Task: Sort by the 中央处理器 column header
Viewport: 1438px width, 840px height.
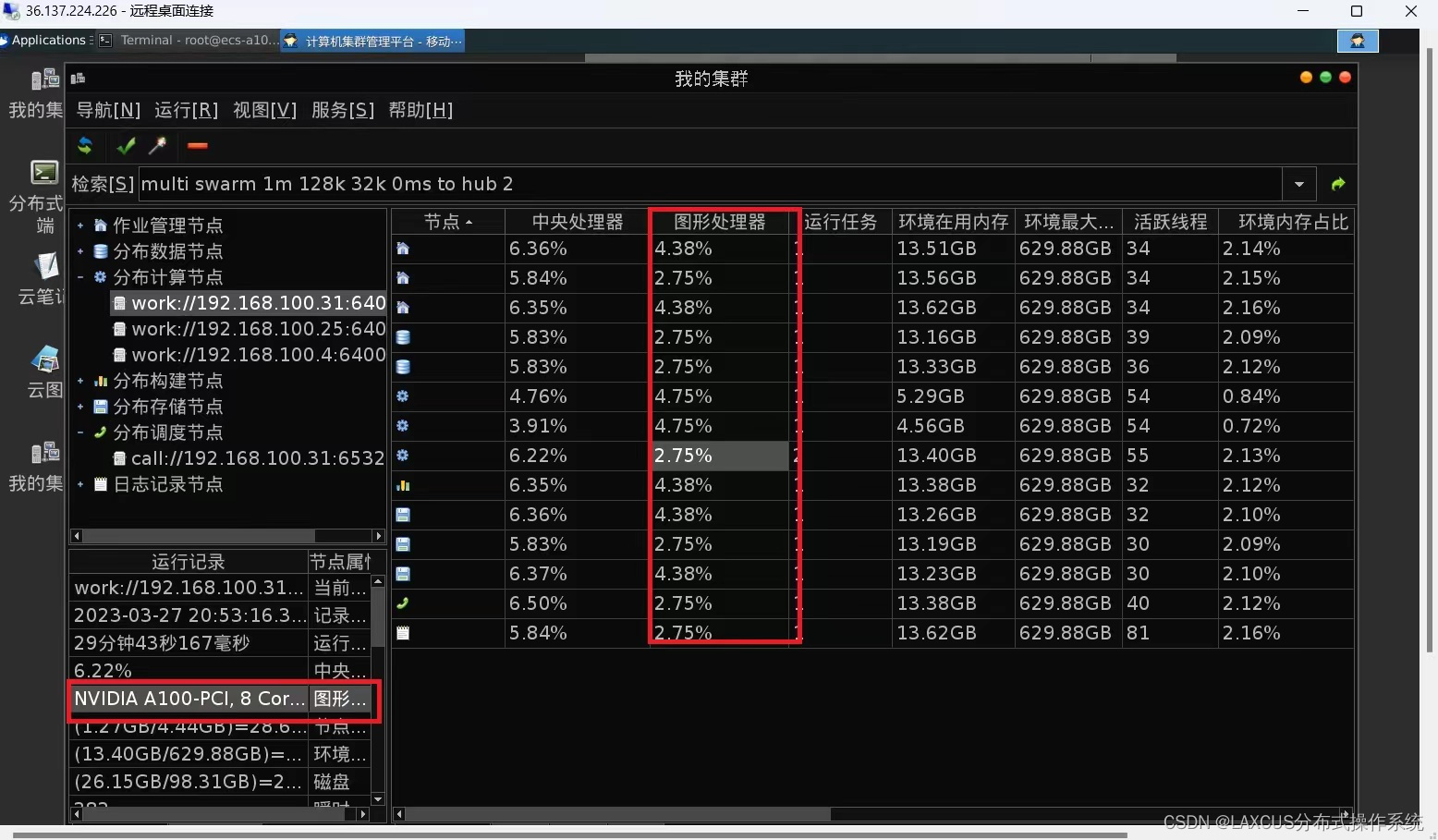Action: 578,222
